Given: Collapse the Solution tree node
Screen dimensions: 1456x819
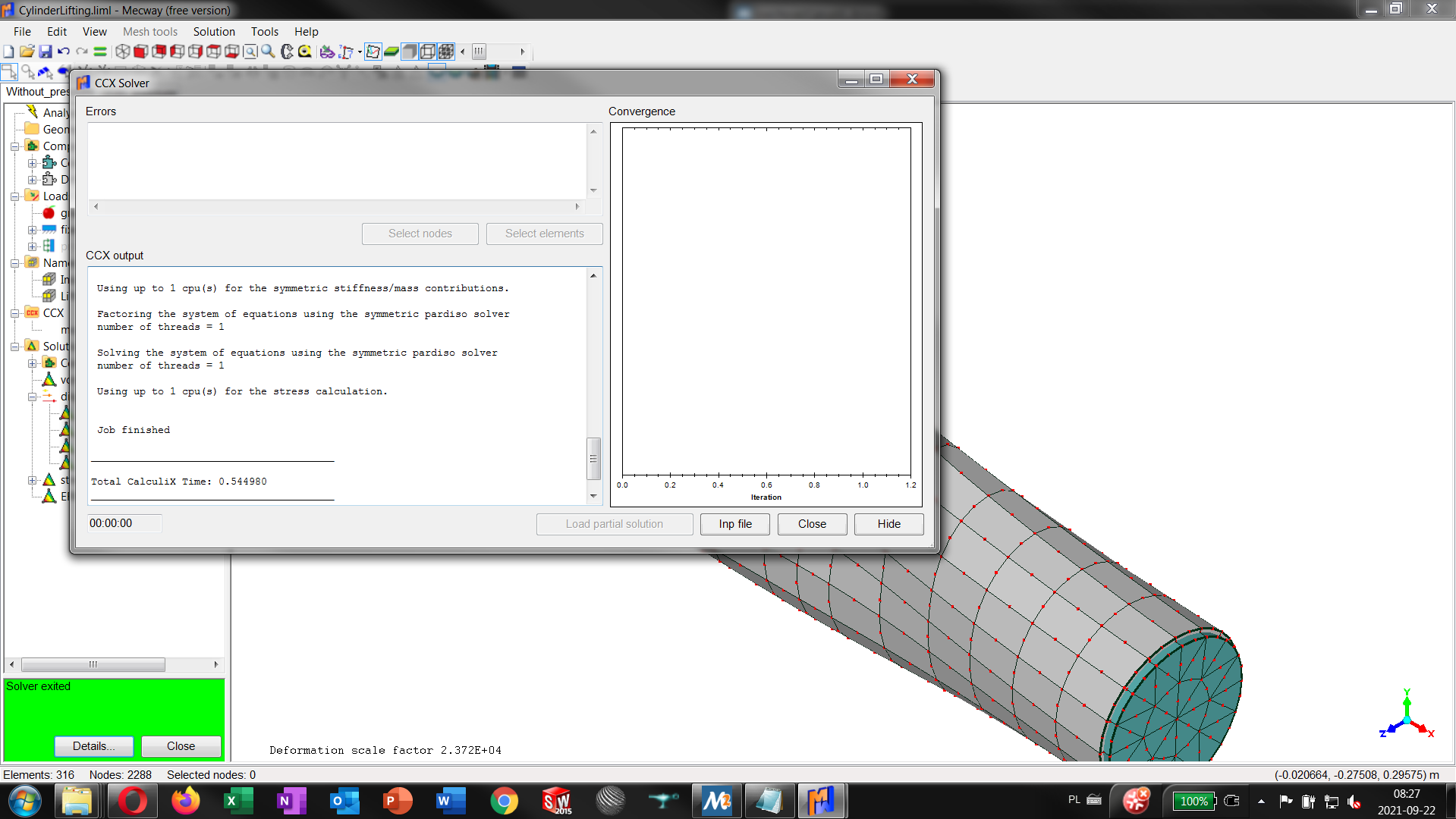Looking at the screenshot, I should [14, 346].
